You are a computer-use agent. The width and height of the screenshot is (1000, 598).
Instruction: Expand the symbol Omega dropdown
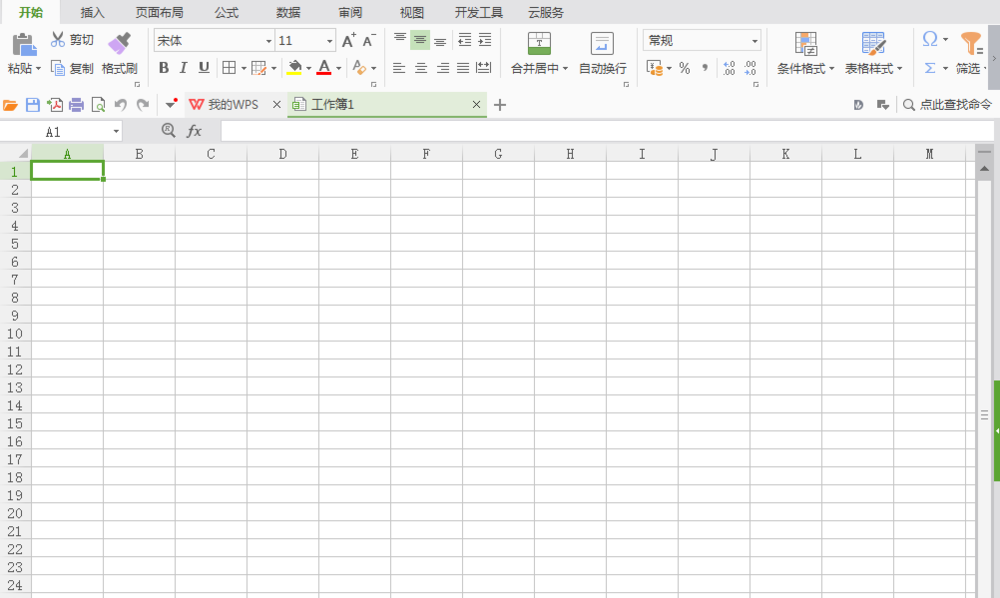945,40
